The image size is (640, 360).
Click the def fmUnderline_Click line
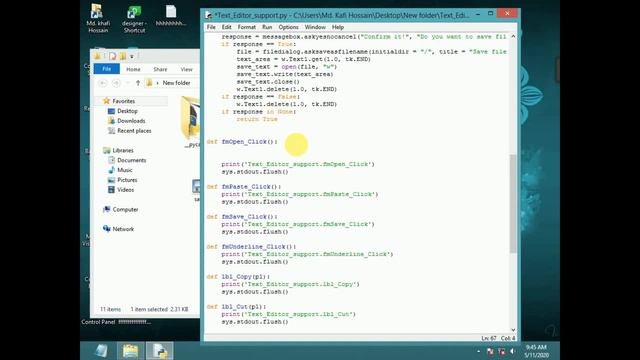click(x=251, y=247)
